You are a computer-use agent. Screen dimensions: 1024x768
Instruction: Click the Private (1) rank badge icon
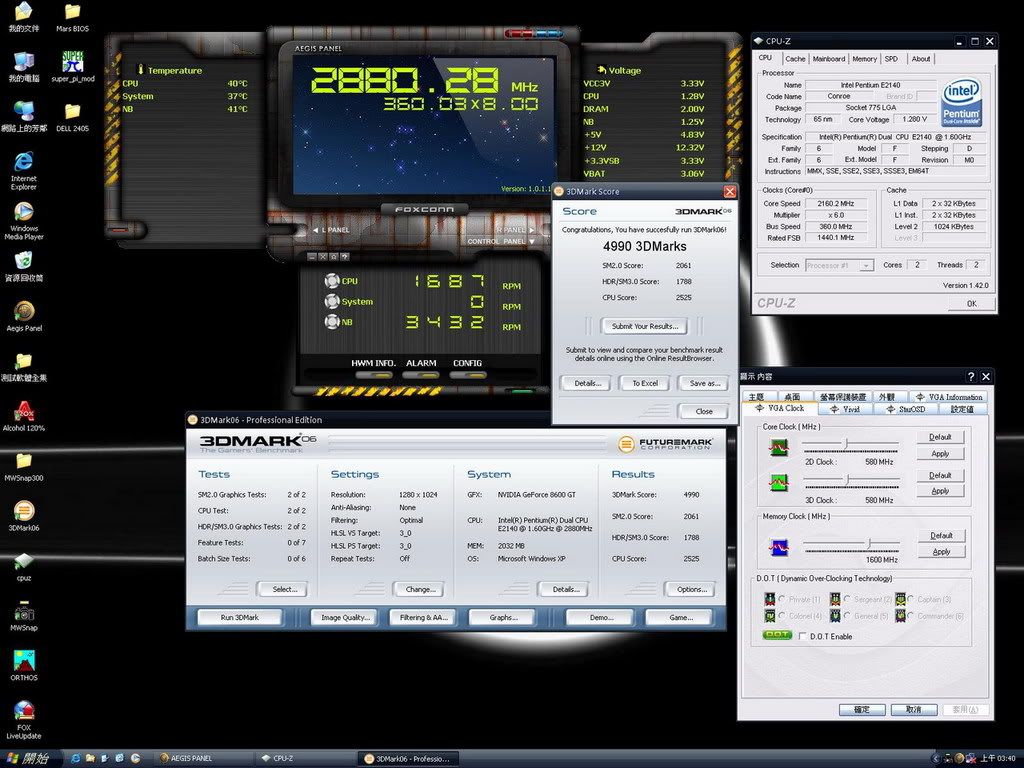click(769, 599)
